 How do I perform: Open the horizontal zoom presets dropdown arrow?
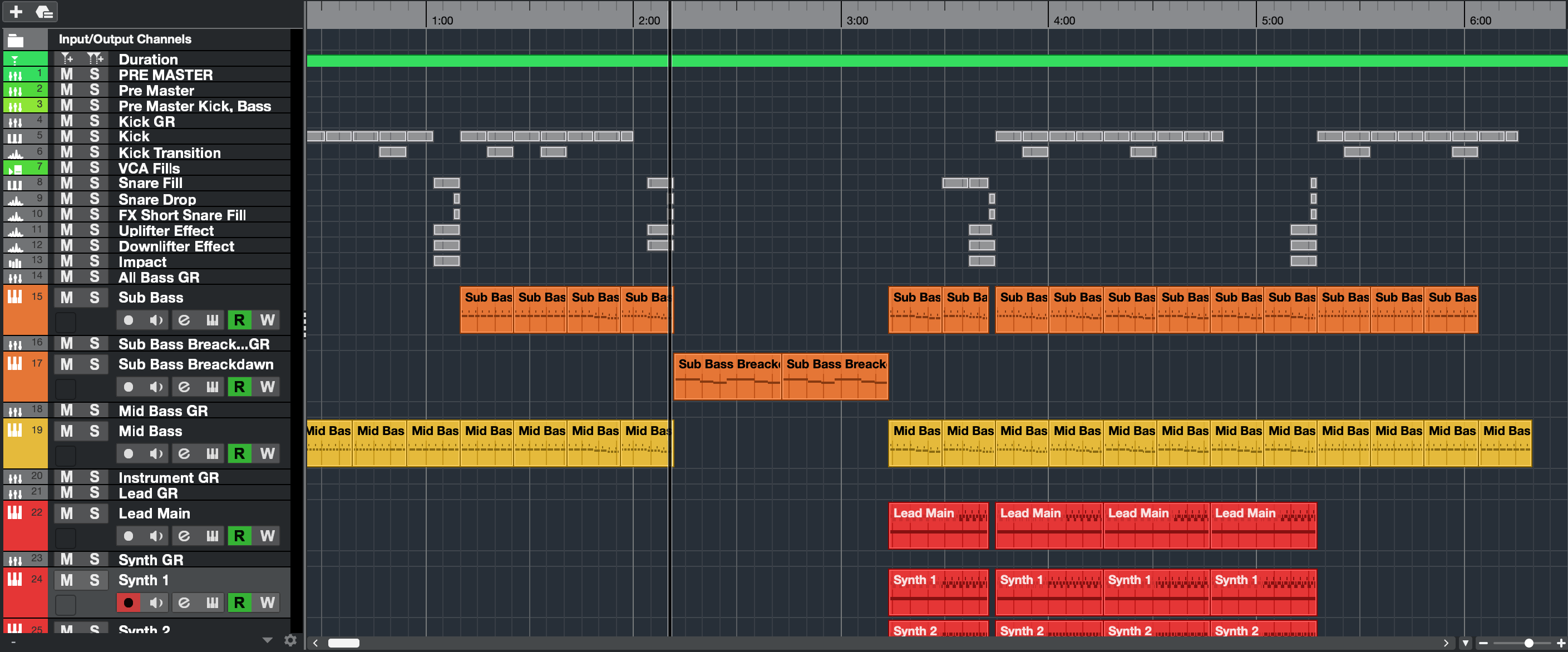coord(1465,643)
